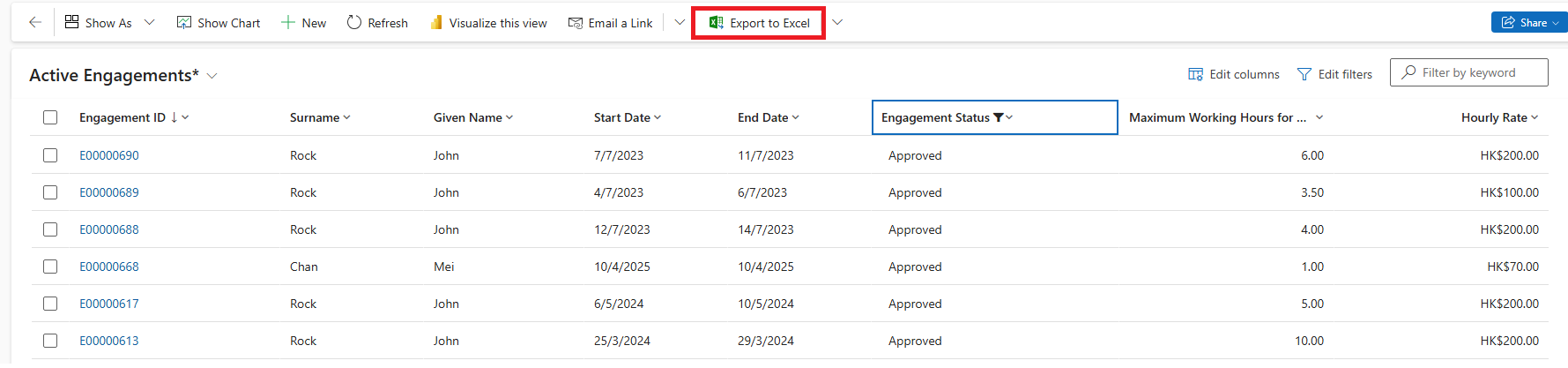Click the Show Chart icon
The width and height of the screenshot is (1568, 368).
click(184, 23)
